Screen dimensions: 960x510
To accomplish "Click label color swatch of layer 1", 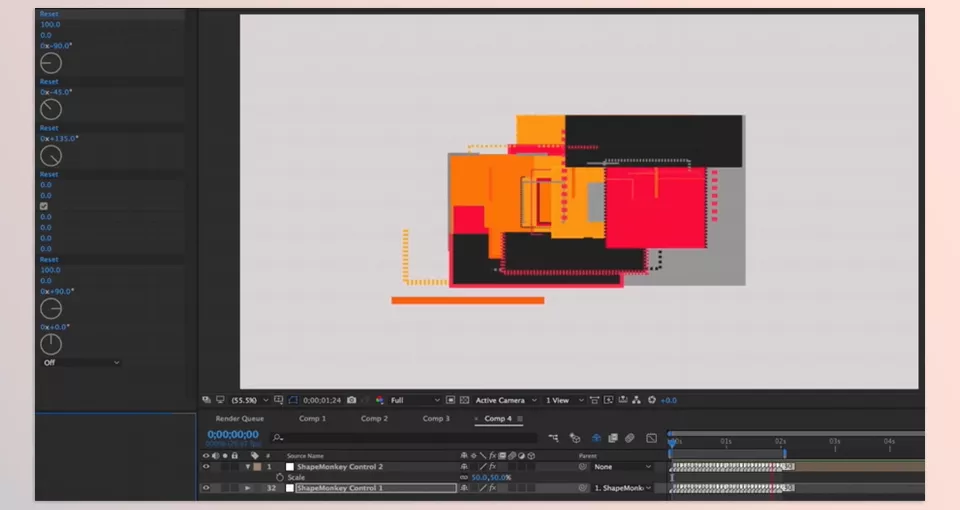I will click(x=258, y=467).
